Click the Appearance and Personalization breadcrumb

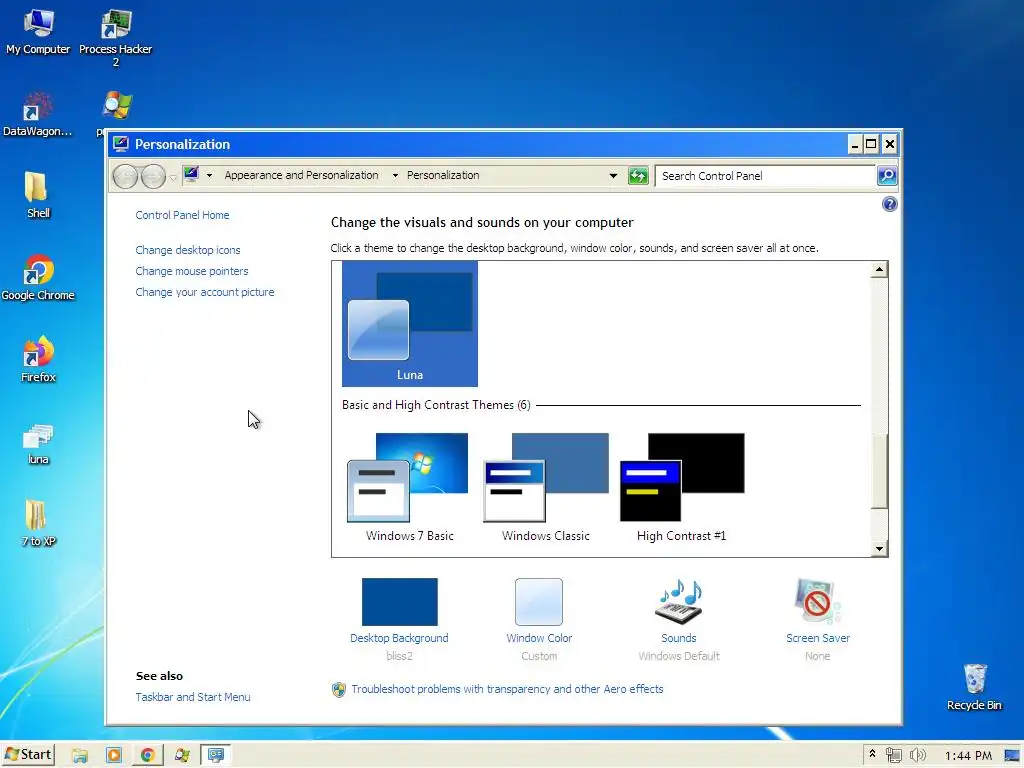coord(301,175)
